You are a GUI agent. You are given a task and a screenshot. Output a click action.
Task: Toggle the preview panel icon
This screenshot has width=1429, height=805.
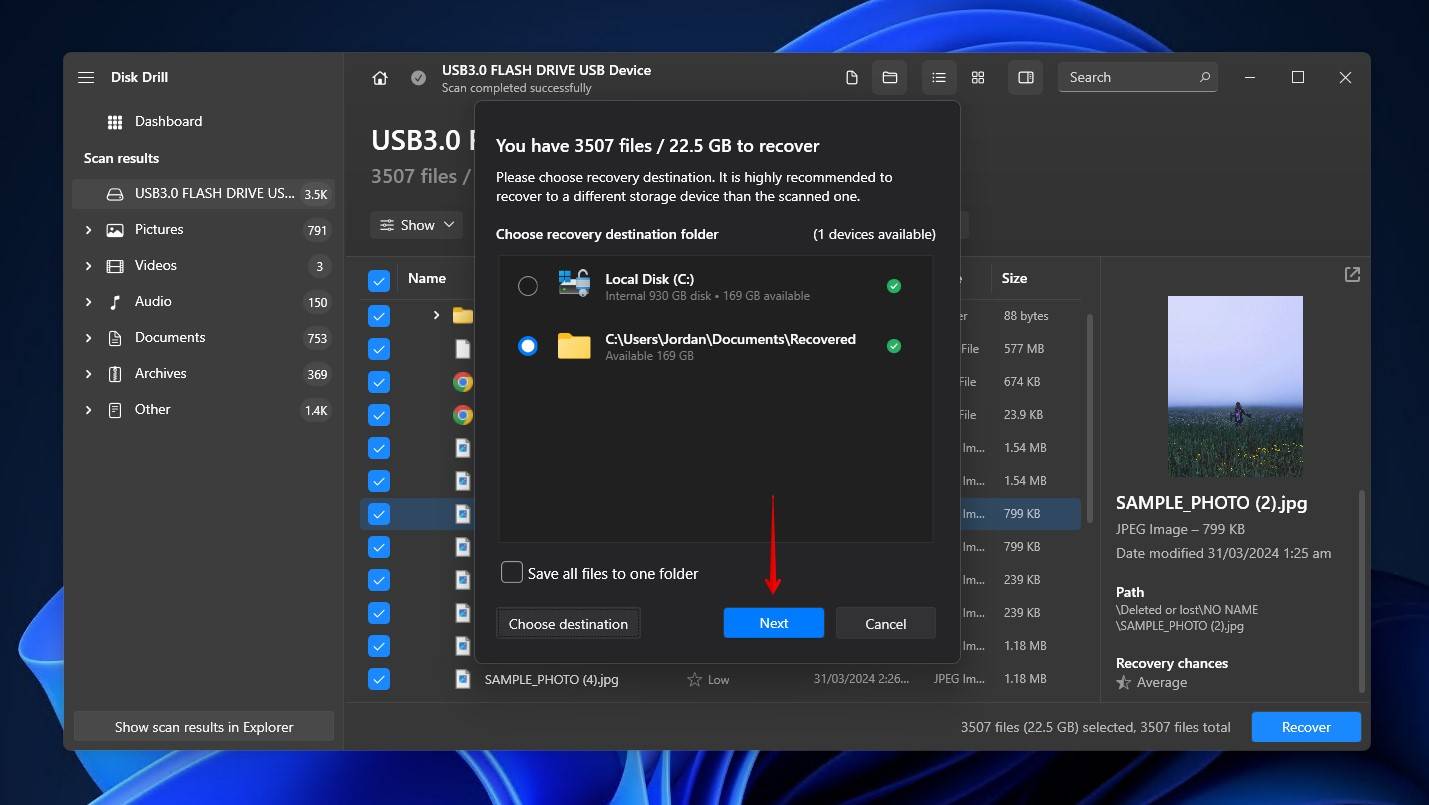tap(1026, 77)
